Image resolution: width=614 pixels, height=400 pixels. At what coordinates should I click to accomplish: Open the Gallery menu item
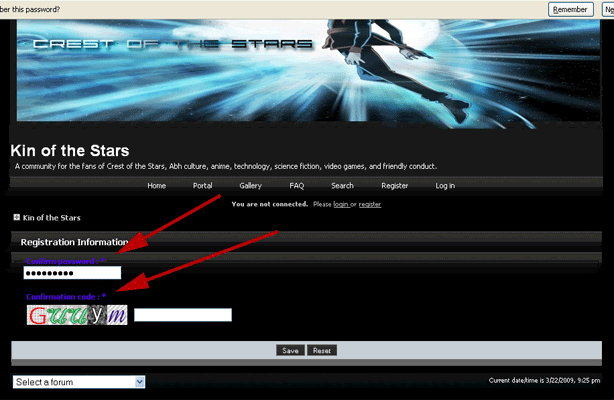(x=250, y=186)
